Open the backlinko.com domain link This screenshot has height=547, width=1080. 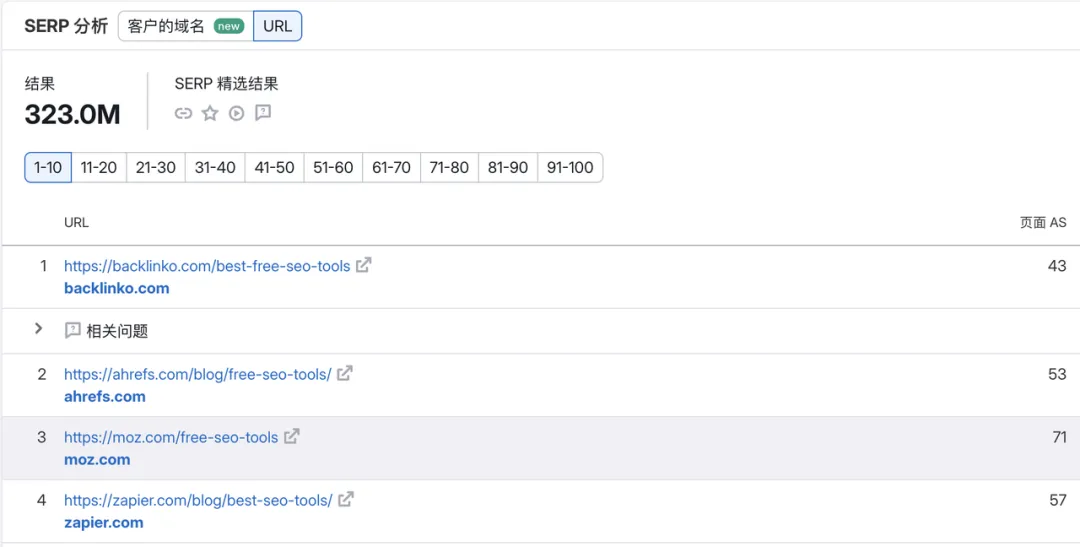(116, 288)
